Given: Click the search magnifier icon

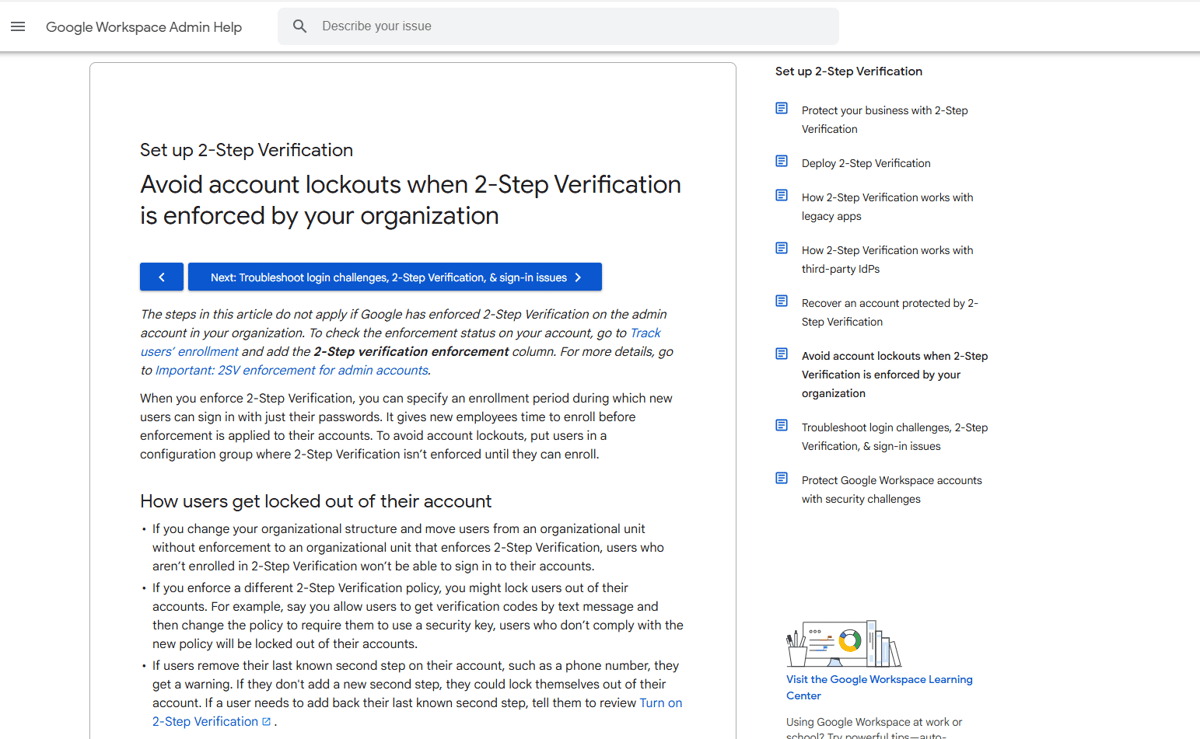Looking at the screenshot, I should pyautogui.click(x=300, y=27).
